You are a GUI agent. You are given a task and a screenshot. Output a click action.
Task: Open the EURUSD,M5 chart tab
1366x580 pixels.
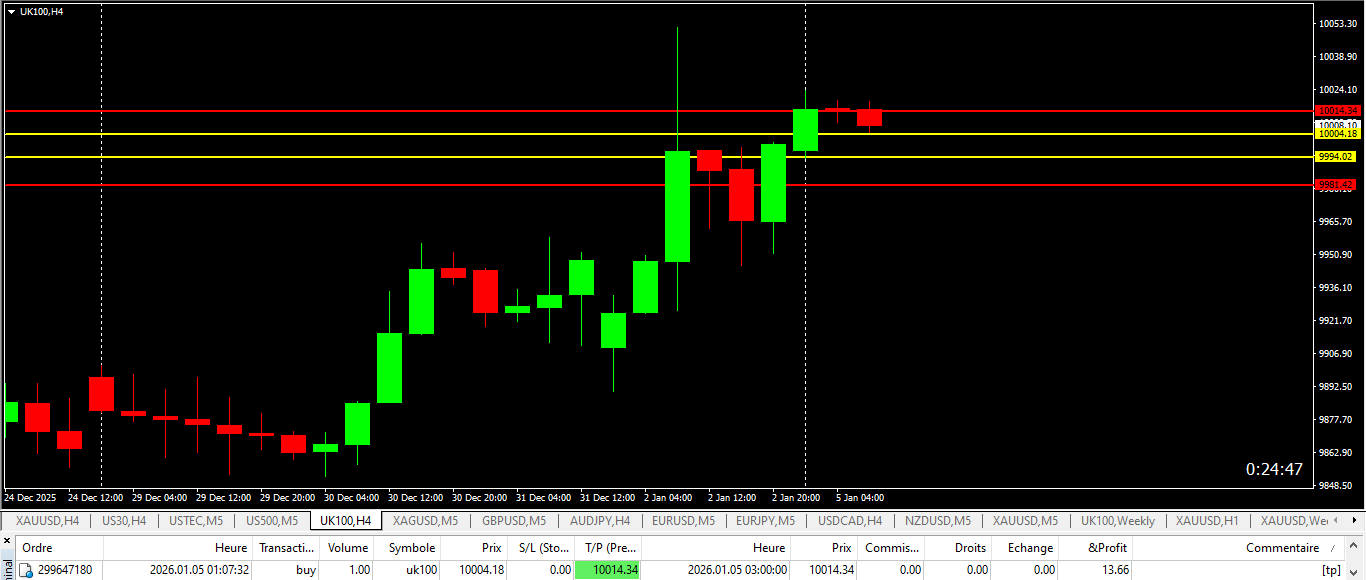[683, 521]
